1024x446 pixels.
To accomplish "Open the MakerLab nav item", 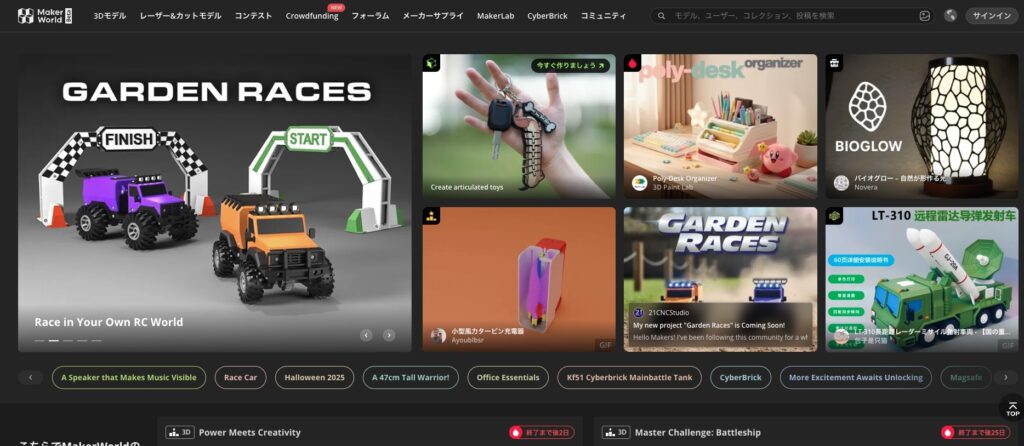I will pos(496,16).
